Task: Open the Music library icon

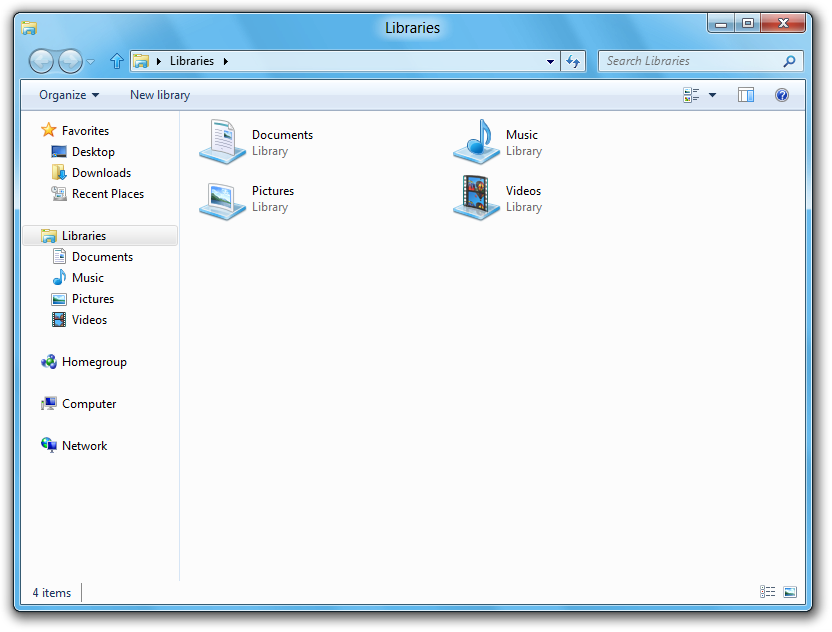Action: [x=476, y=142]
